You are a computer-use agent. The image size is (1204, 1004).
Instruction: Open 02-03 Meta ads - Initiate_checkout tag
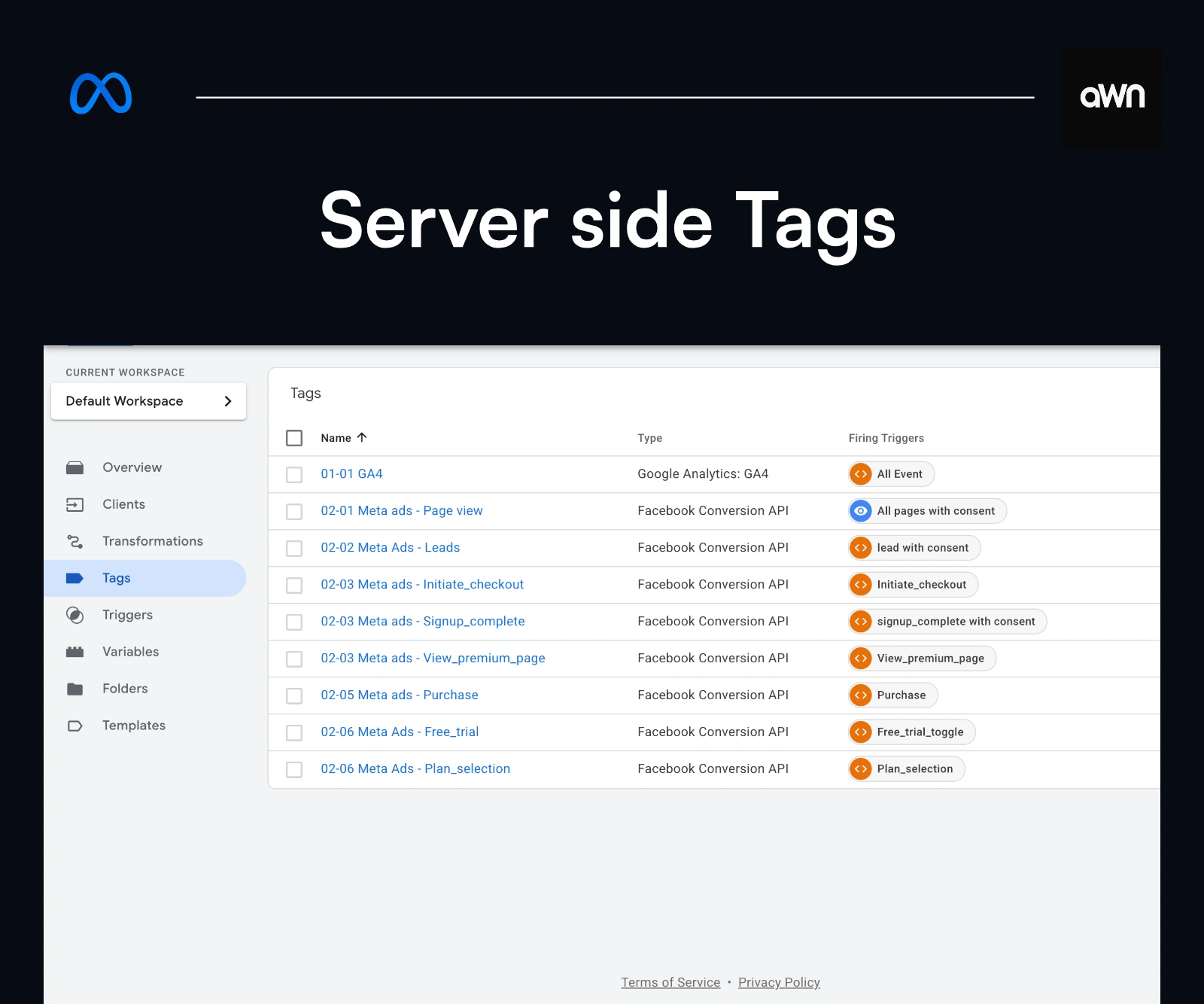pos(422,585)
